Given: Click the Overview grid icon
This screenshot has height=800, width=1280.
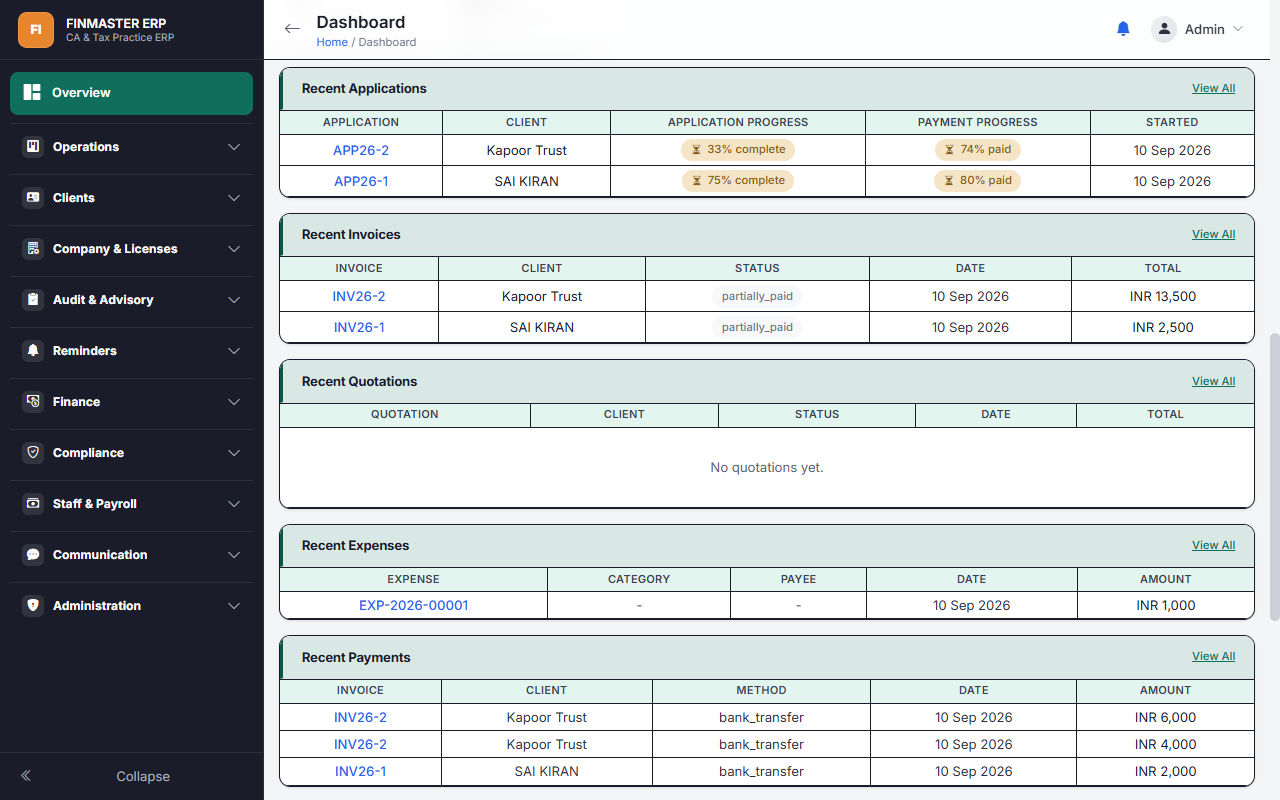Looking at the screenshot, I should [32, 92].
